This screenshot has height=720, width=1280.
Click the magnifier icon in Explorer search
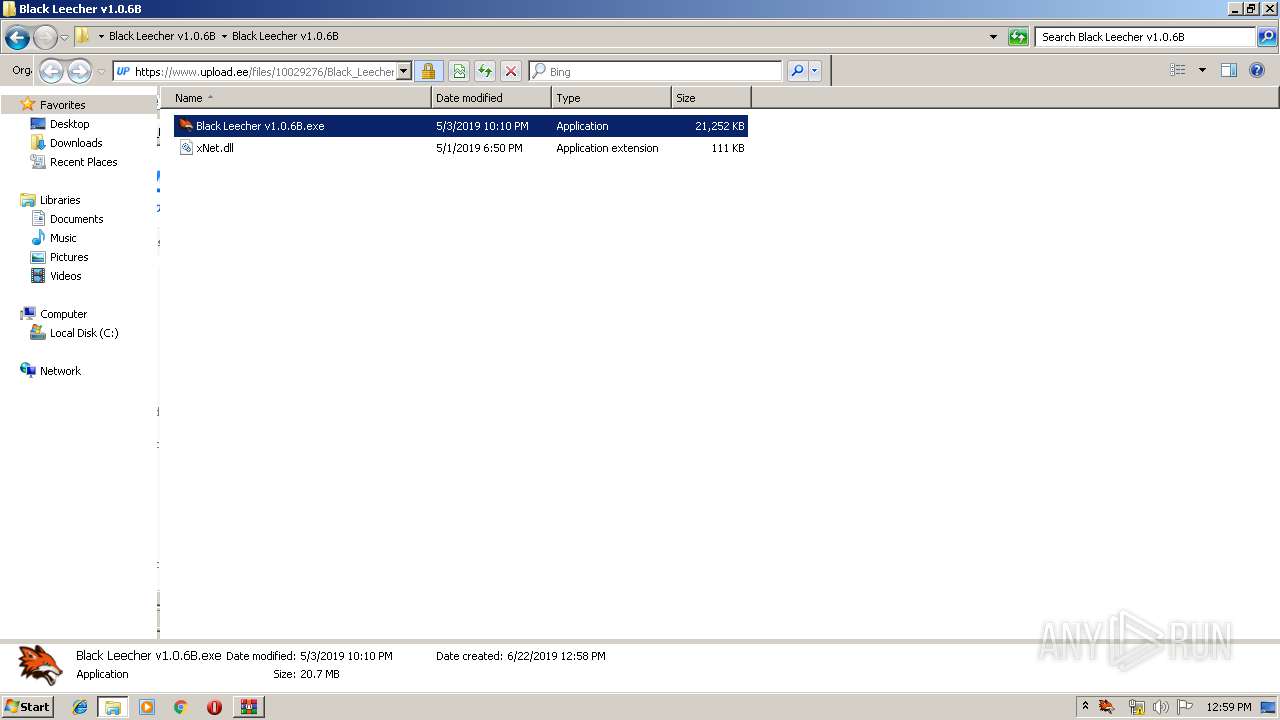pyautogui.click(x=1267, y=37)
